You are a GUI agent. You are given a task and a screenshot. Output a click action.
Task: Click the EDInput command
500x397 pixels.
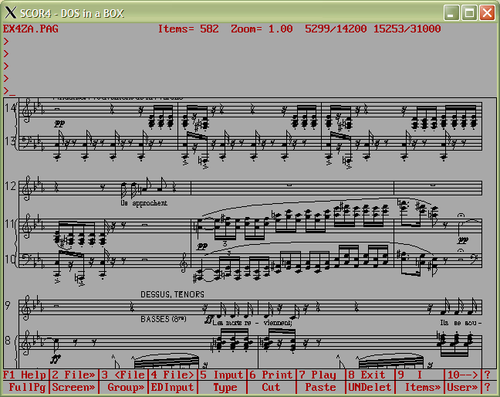(x=172, y=387)
